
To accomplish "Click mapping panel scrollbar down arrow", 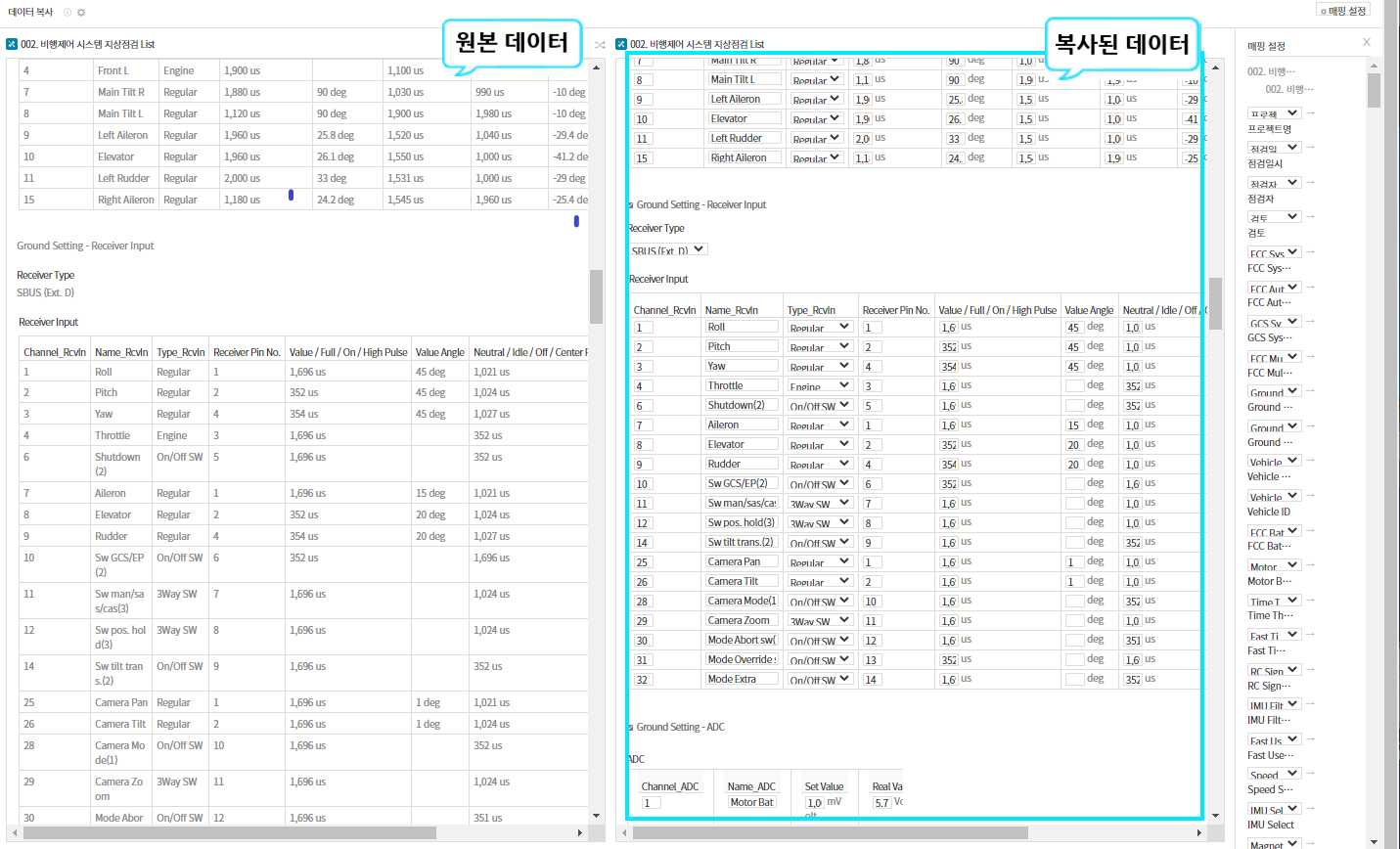I will pos(1374,841).
